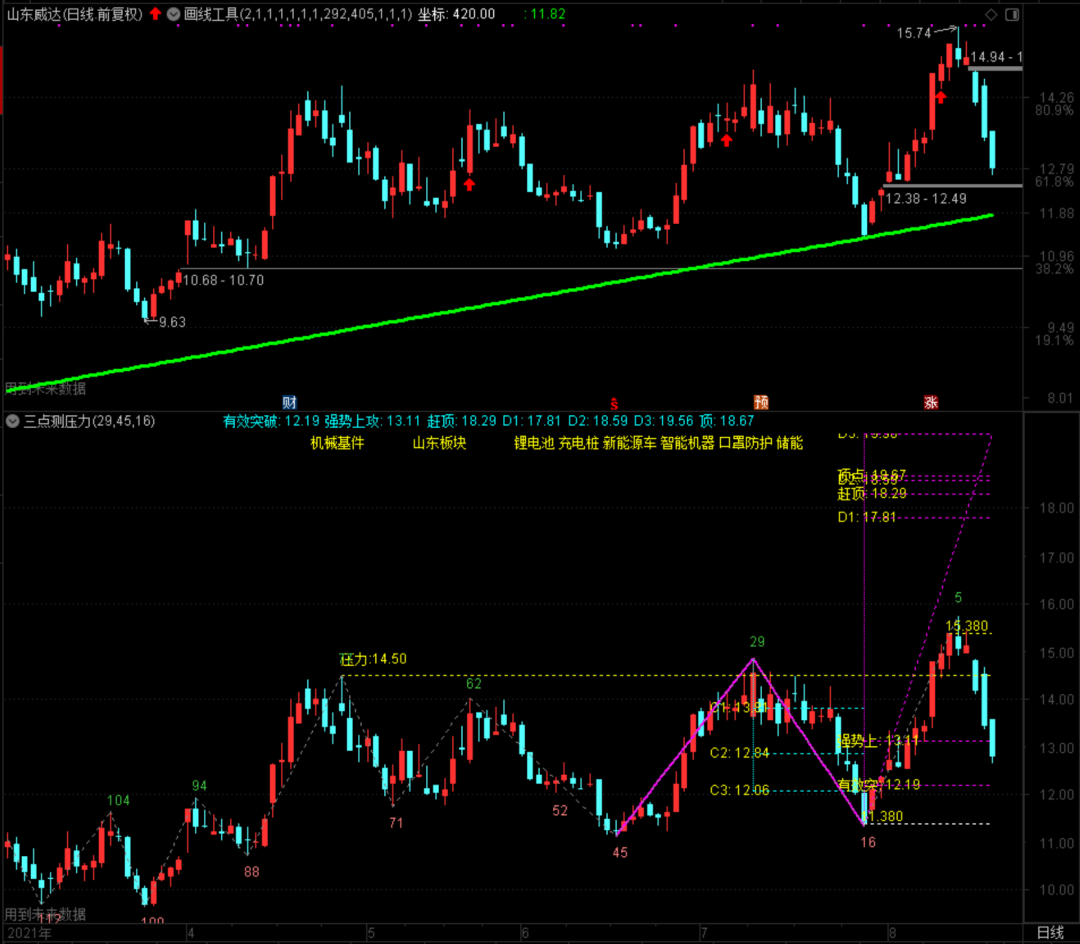Viewport: 1080px width, 944px height.
Task: Click the 10.68 - 10.70 gap label
Action: click(223, 280)
